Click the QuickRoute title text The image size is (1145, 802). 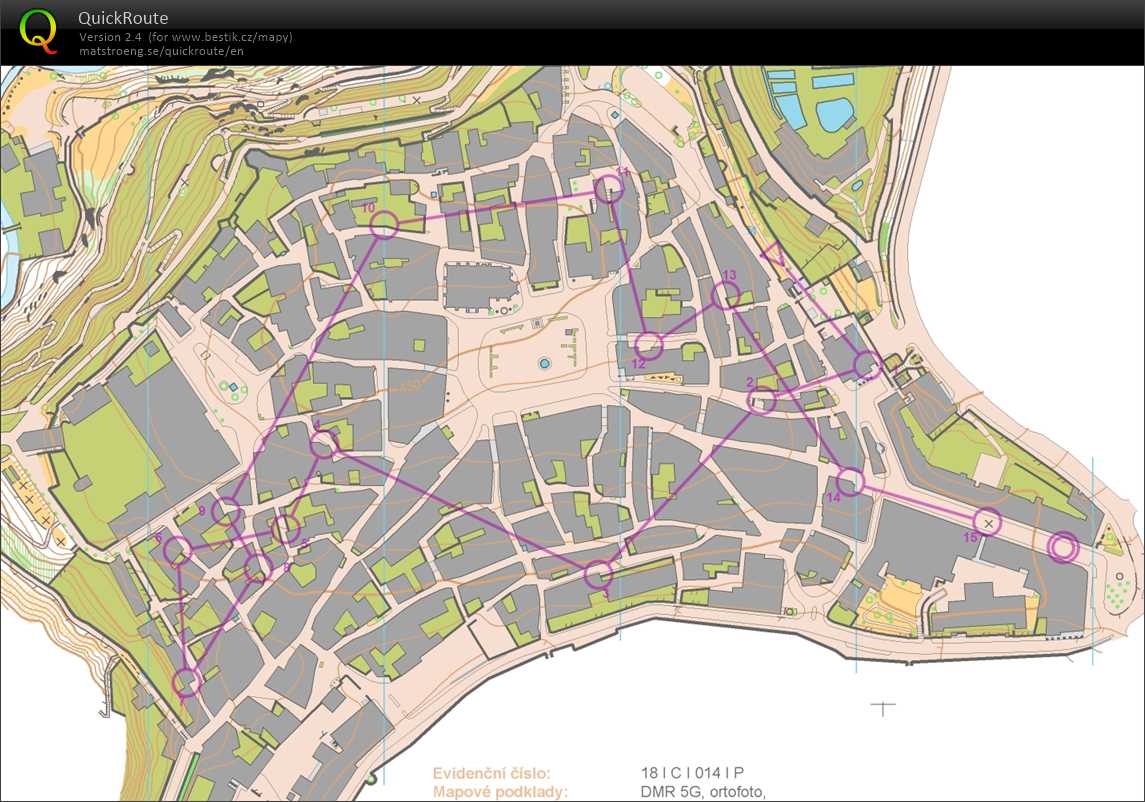(x=123, y=18)
